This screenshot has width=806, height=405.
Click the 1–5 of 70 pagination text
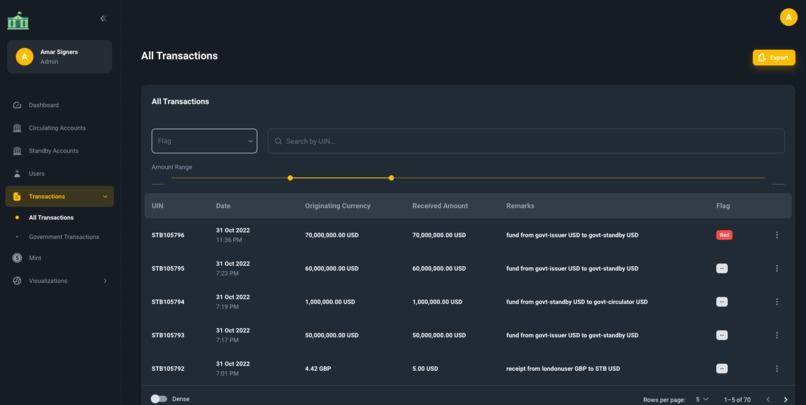737,399
